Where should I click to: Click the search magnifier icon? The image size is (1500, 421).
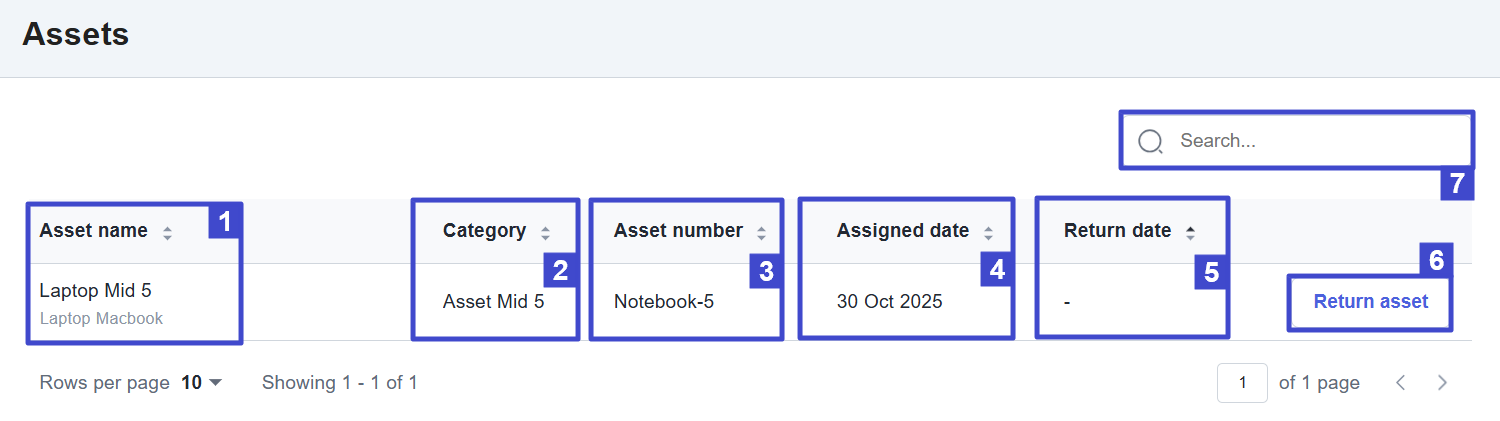[1150, 141]
